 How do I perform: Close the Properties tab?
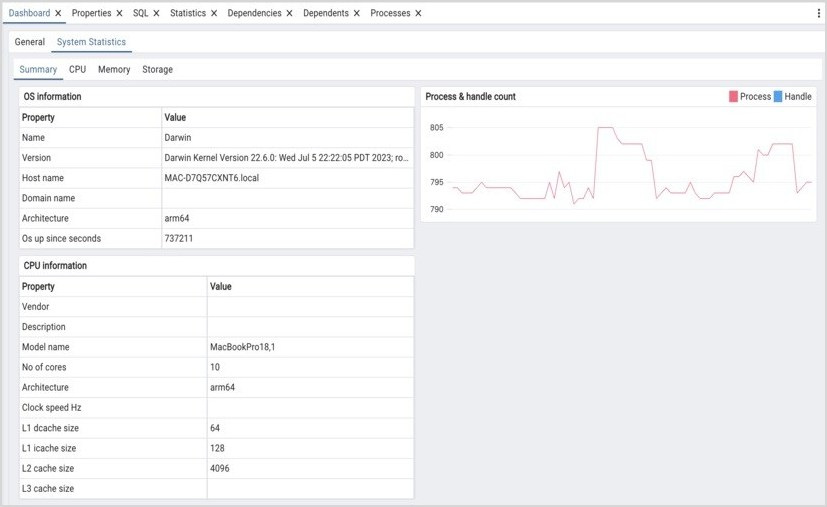pyautogui.click(x=120, y=14)
